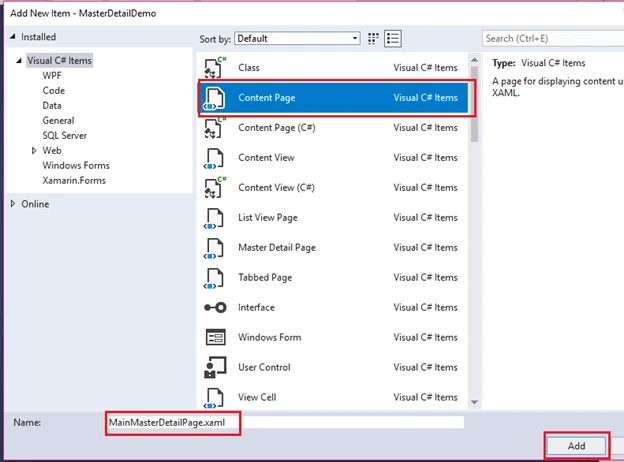The height and width of the screenshot is (462, 624).
Task: Click the Installed tree label
Action: 38,37
